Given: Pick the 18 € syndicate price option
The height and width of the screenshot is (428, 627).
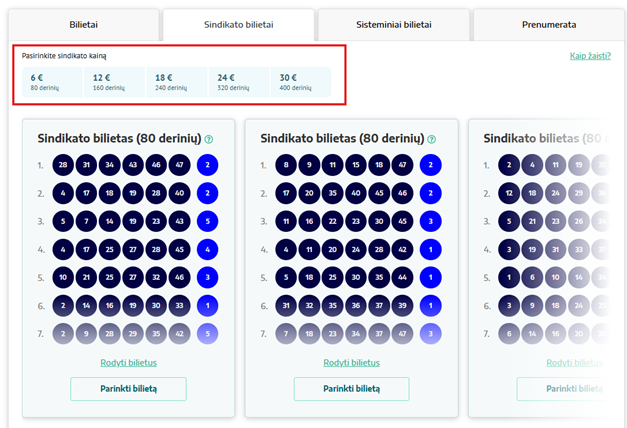Looking at the screenshot, I should coord(177,82).
